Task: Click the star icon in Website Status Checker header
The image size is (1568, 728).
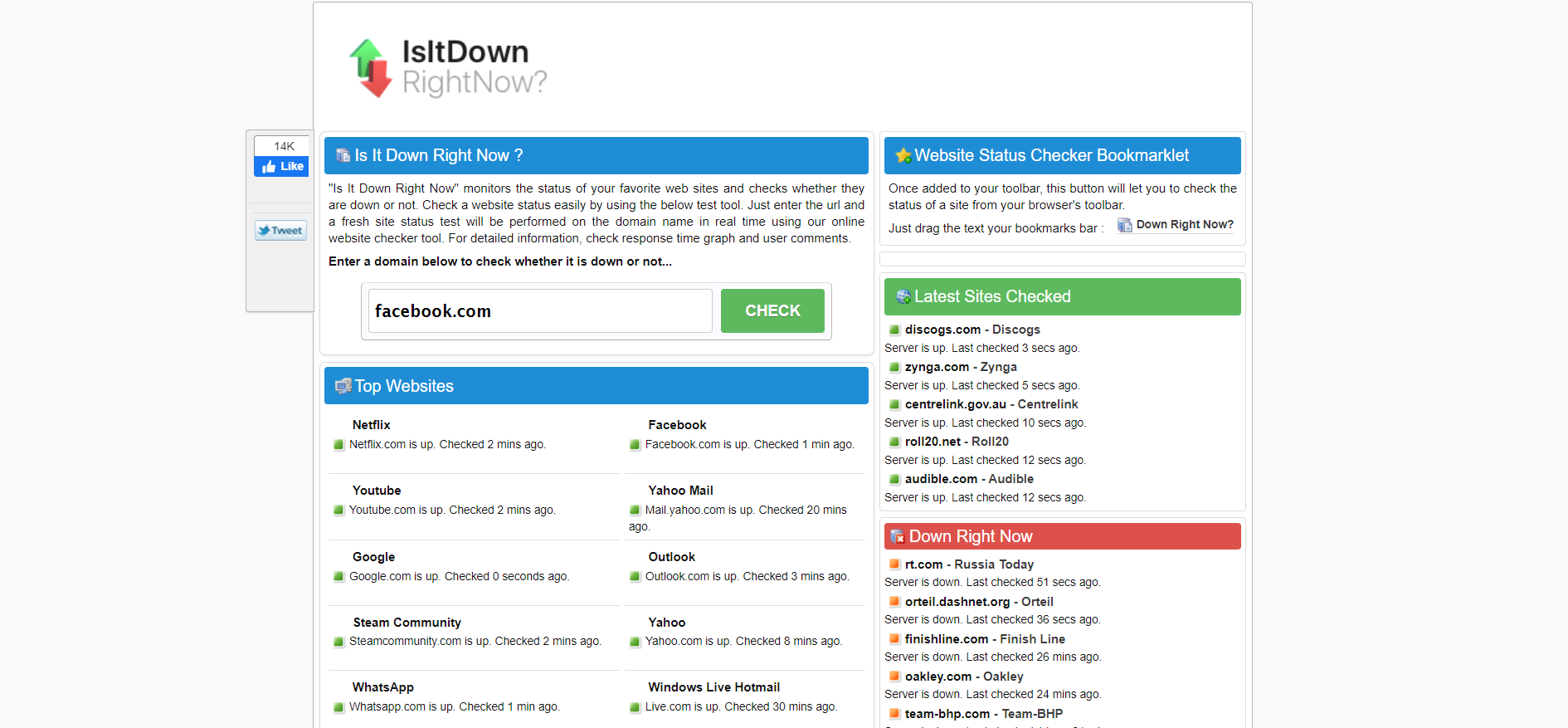Action: pyautogui.click(x=903, y=156)
